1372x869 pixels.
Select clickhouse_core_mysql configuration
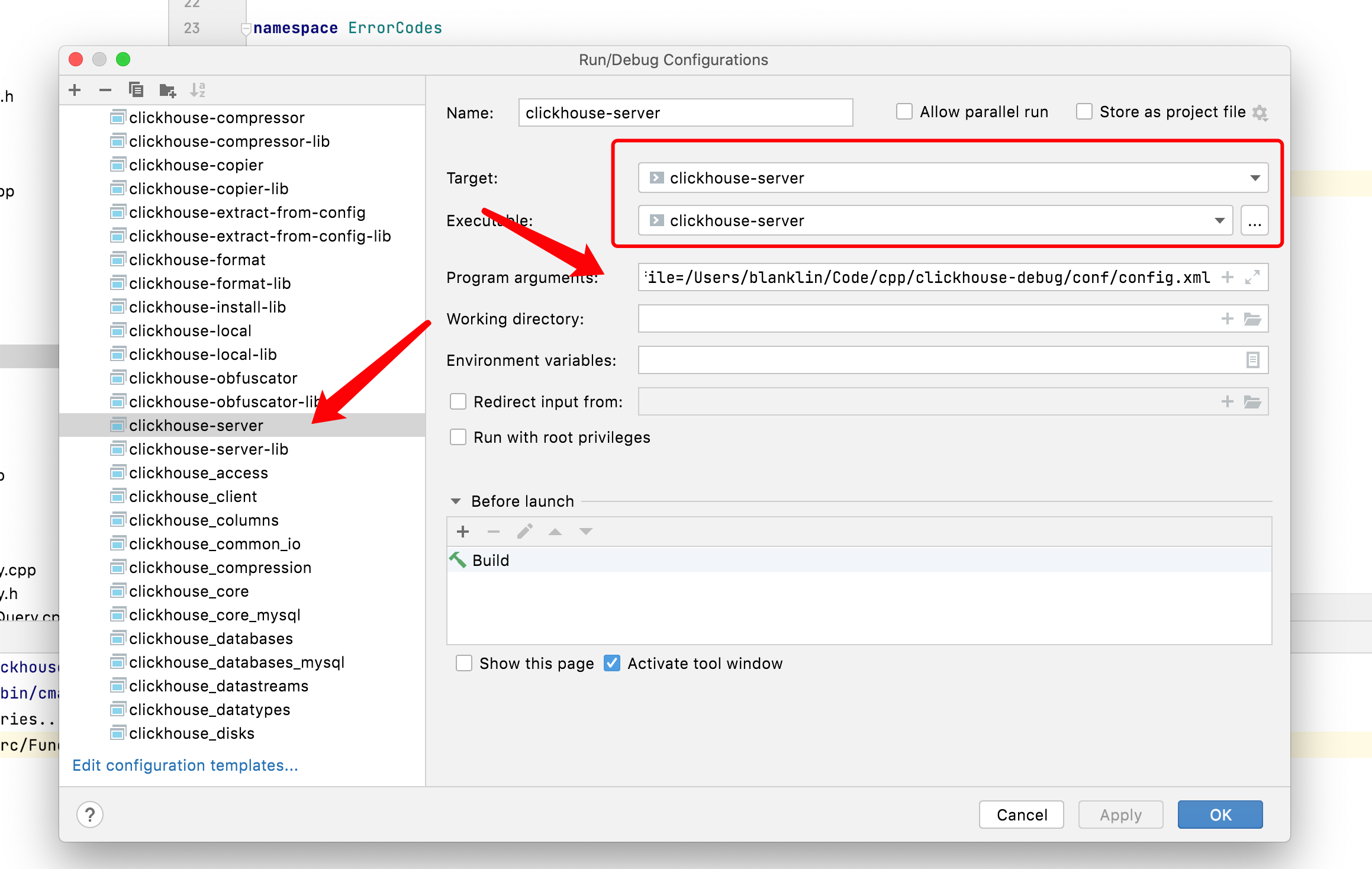coord(242,614)
